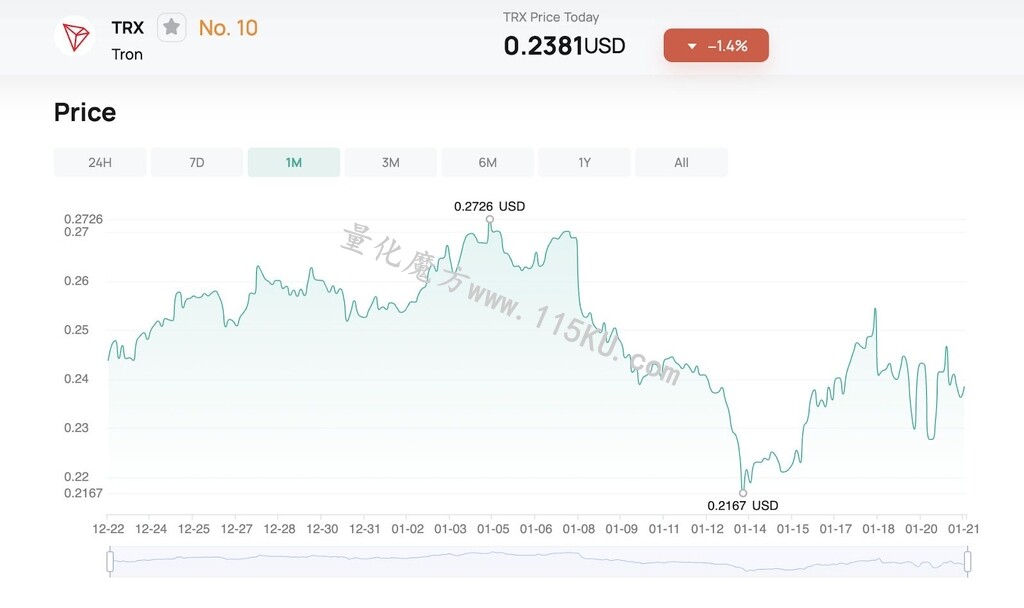Click the 01-14 date label on the axis
Viewport: 1024px width, 608px height.
[x=750, y=529]
